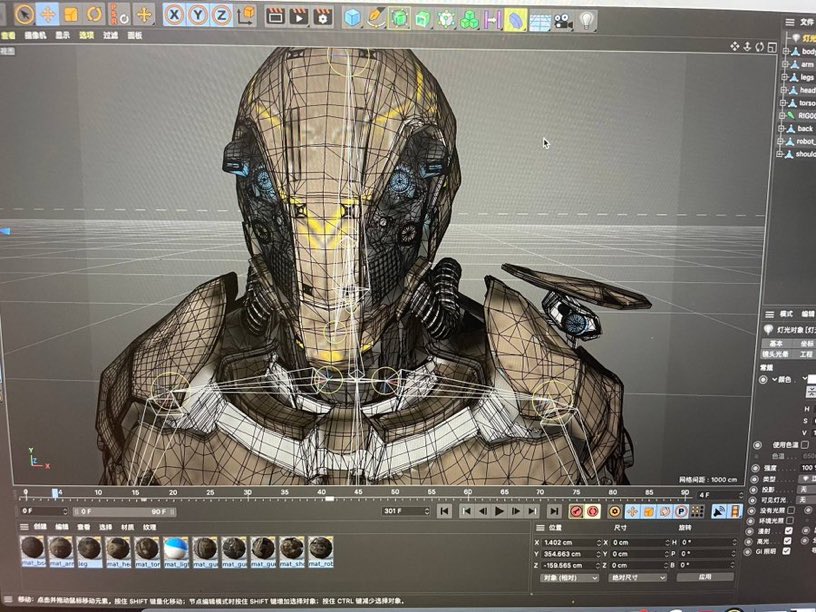
Task: Toggle the 使用色温 checkbox
Action: pos(805,444)
